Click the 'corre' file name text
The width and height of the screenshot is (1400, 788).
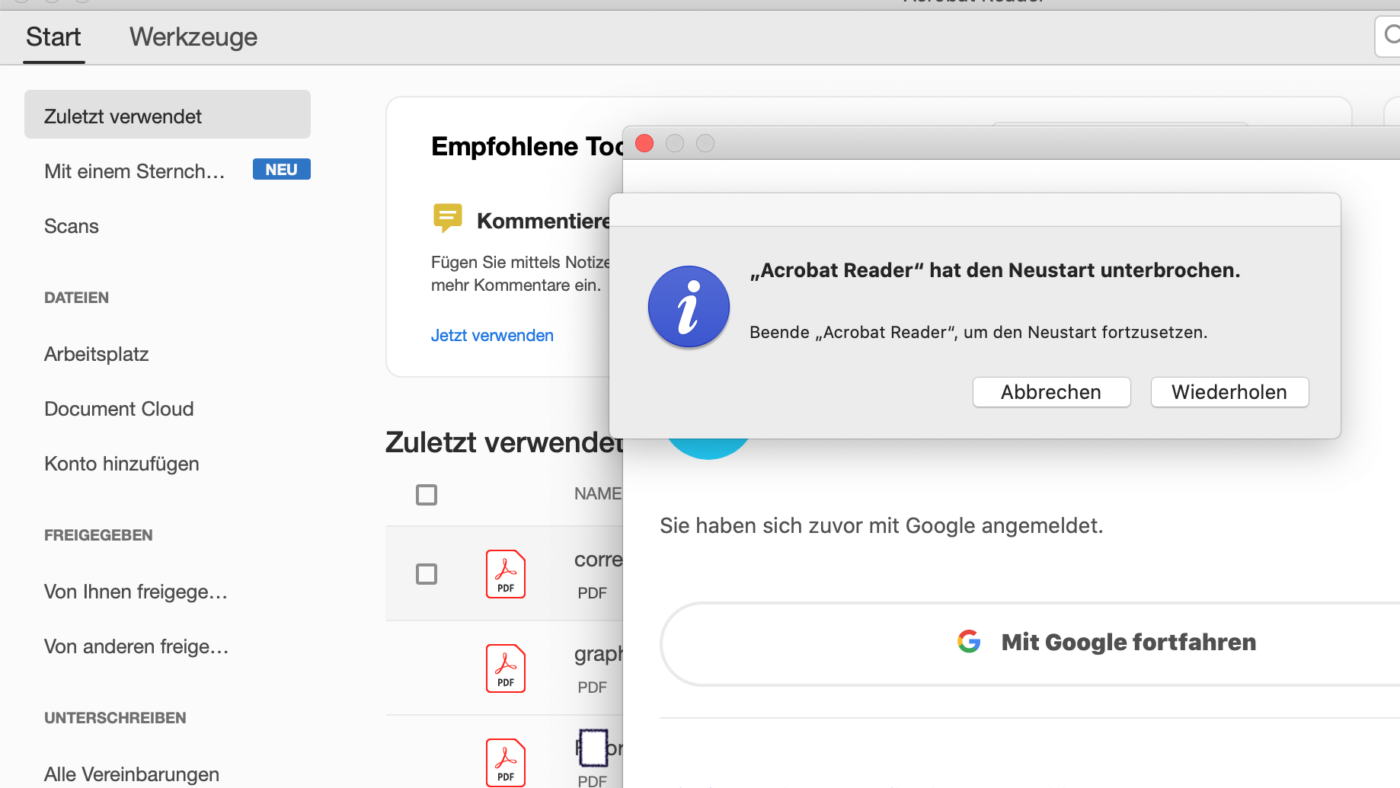[598, 560]
